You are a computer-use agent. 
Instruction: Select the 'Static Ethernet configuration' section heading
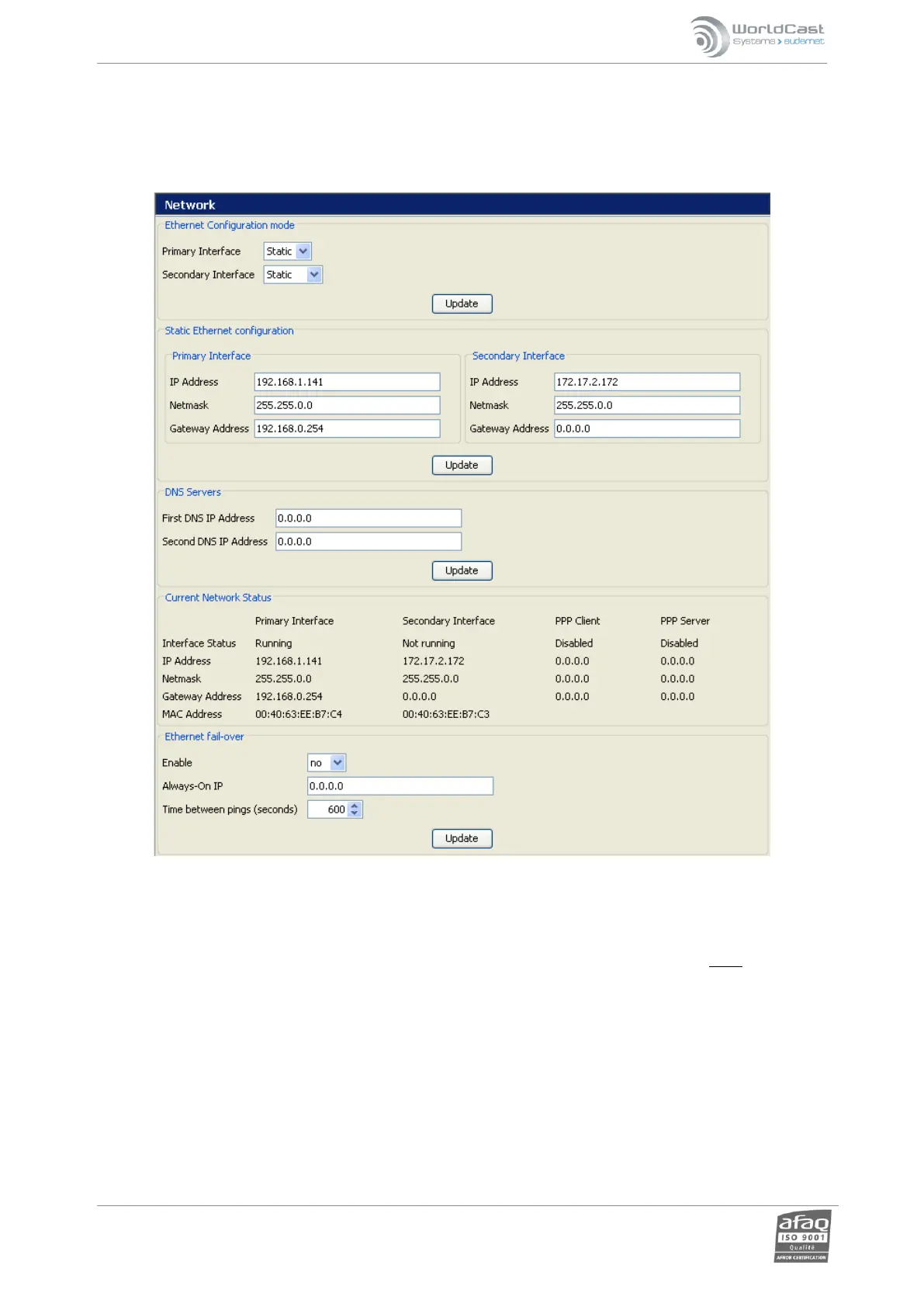click(x=229, y=331)
